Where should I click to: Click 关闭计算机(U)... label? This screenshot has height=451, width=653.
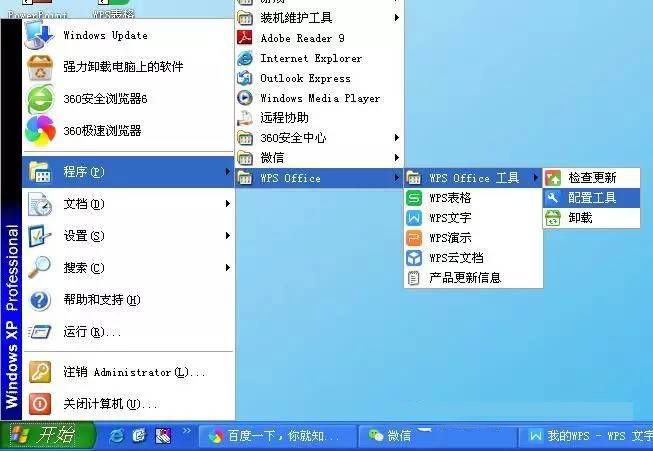[111, 404]
